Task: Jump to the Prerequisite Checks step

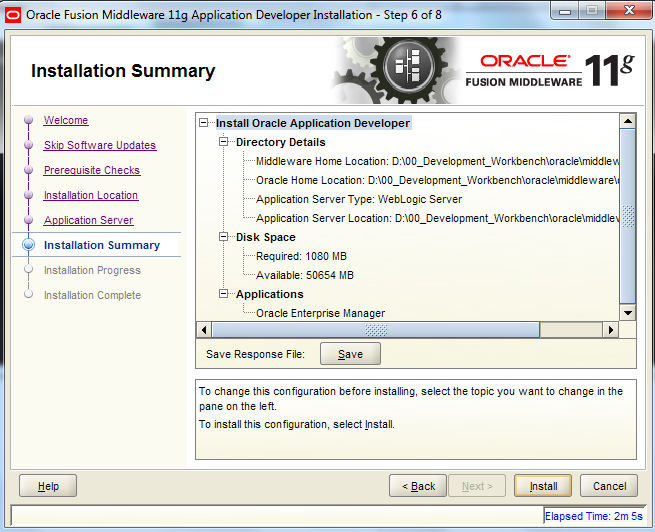Action: [x=92, y=171]
